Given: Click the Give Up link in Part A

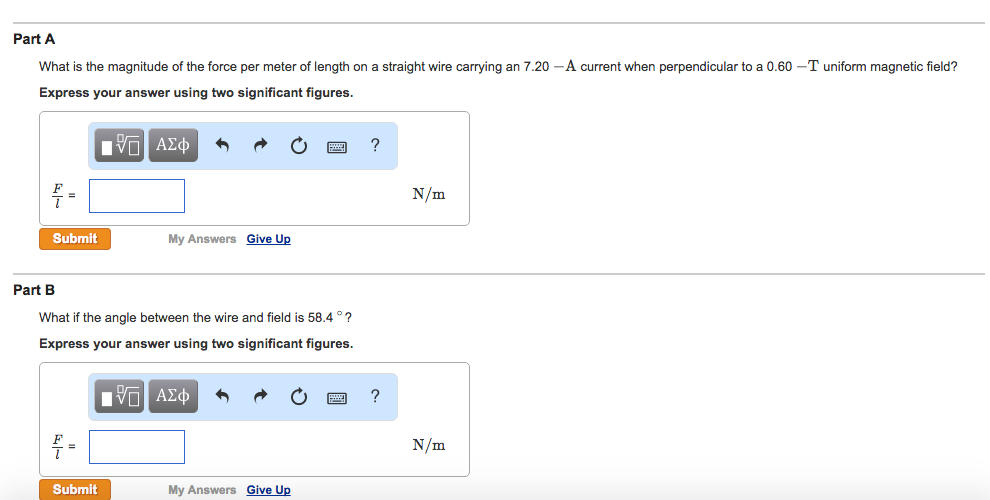Looking at the screenshot, I should [x=268, y=239].
